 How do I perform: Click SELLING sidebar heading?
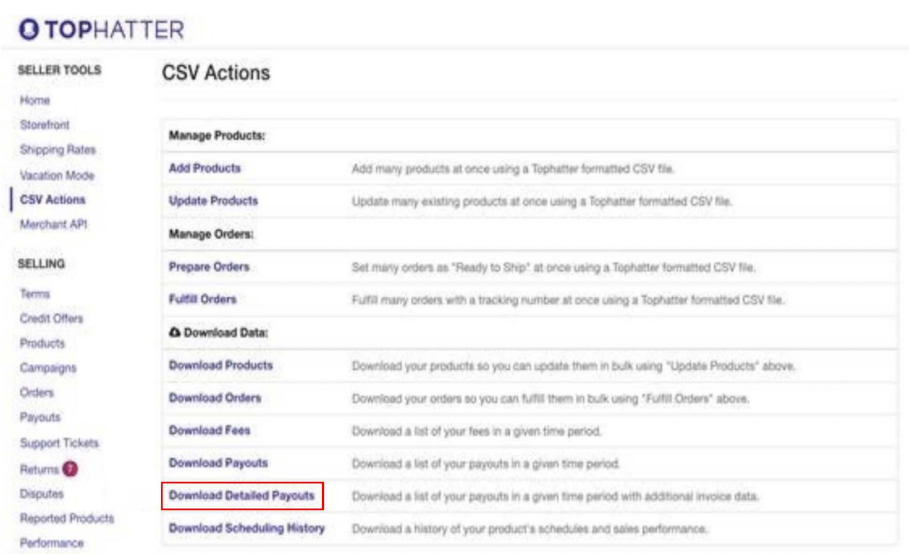41,264
